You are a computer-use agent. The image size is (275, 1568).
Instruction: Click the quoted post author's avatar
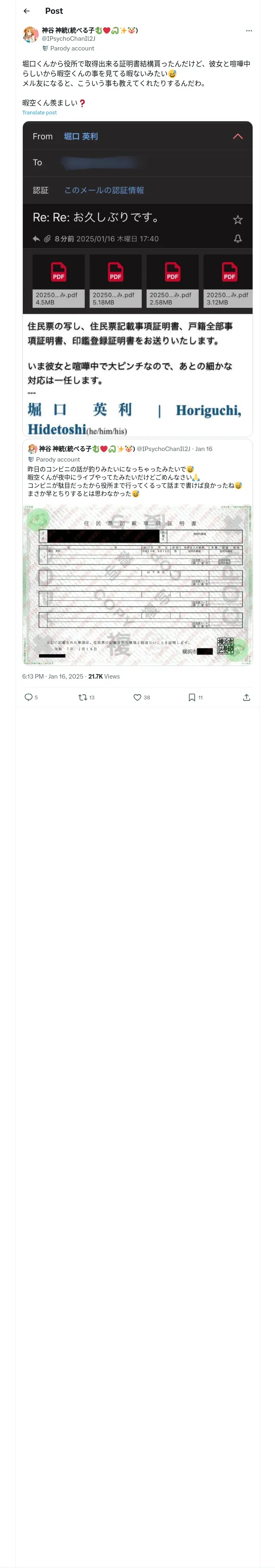click(32, 449)
